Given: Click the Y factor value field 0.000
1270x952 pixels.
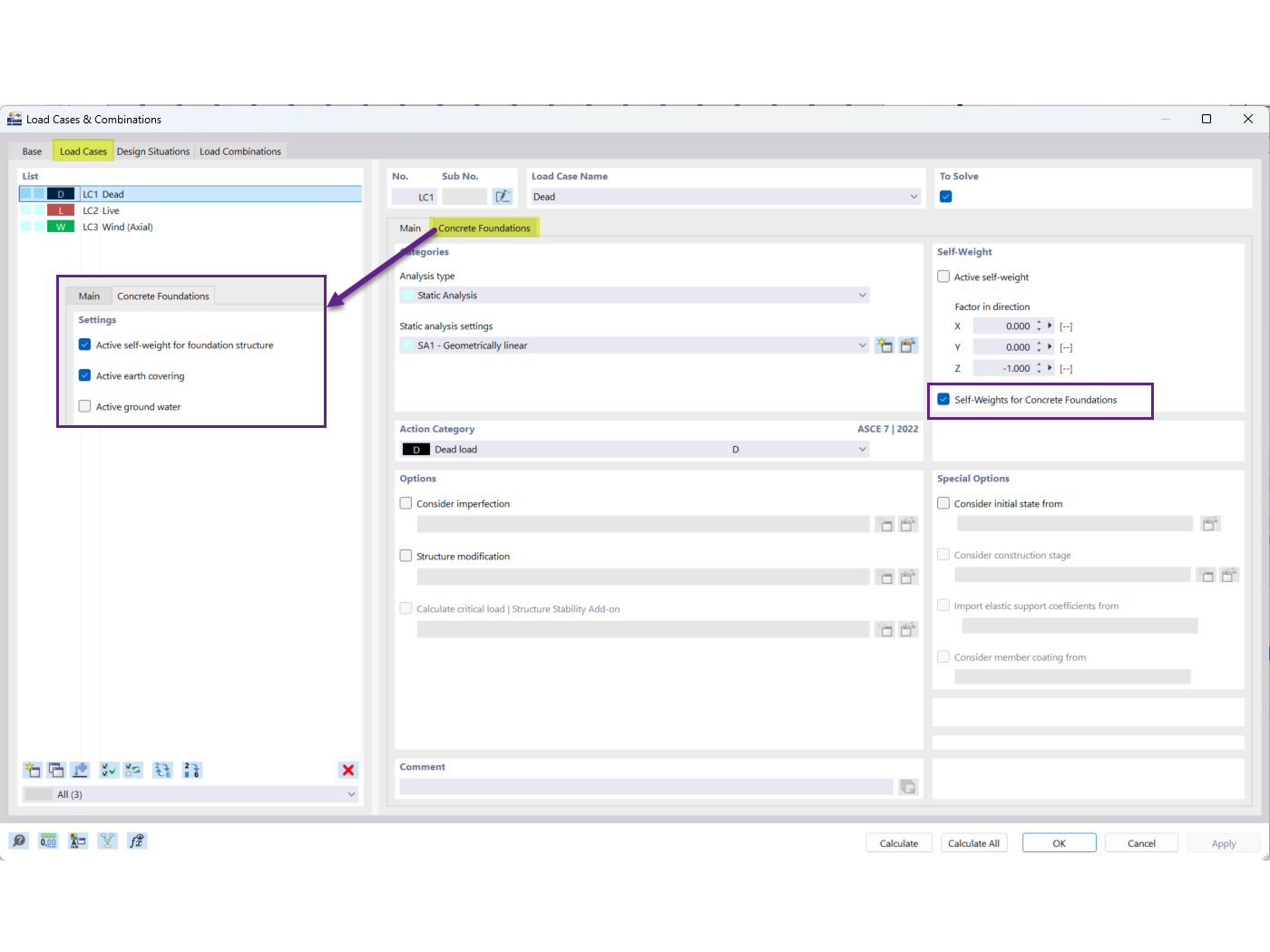Looking at the screenshot, I should (x=1003, y=346).
